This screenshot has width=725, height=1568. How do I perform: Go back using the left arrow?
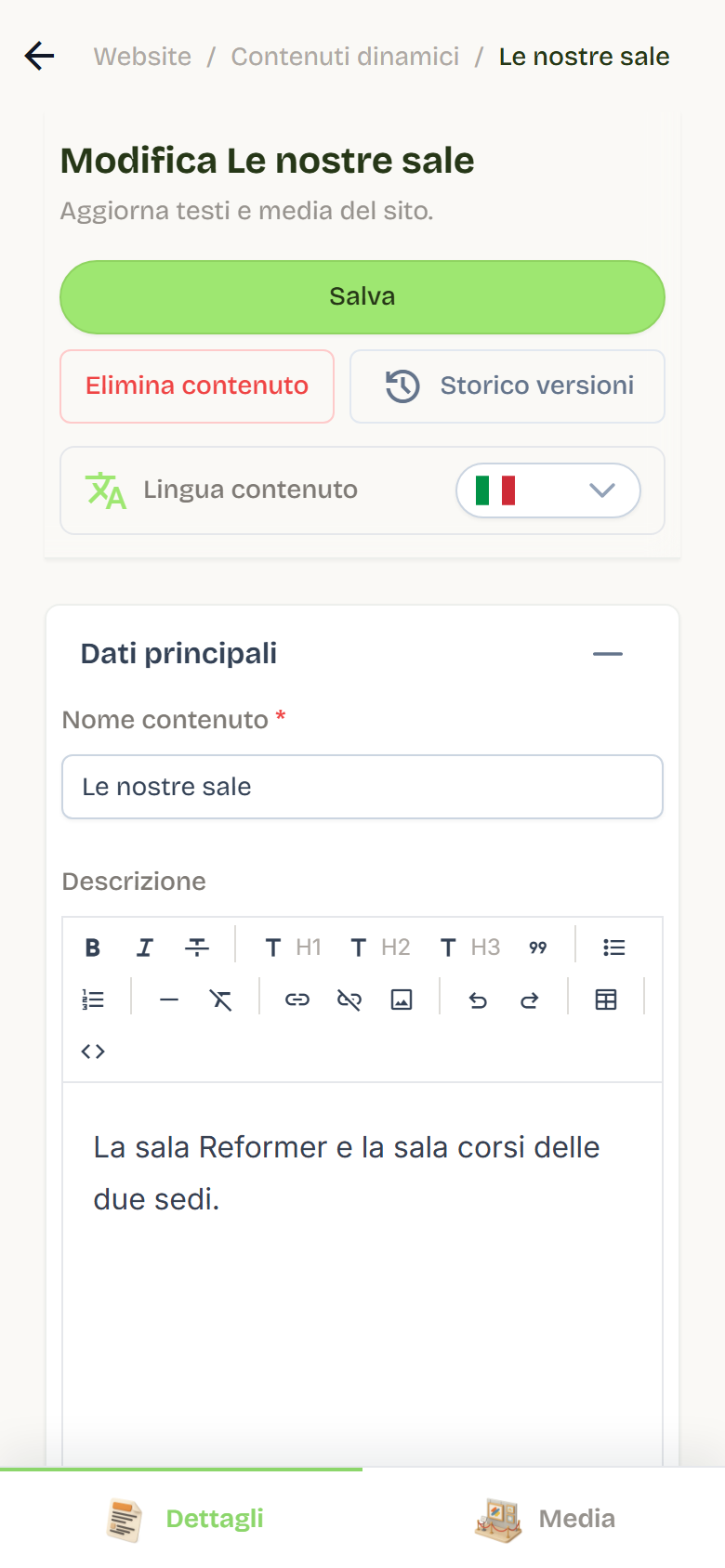tap(39, 56)
